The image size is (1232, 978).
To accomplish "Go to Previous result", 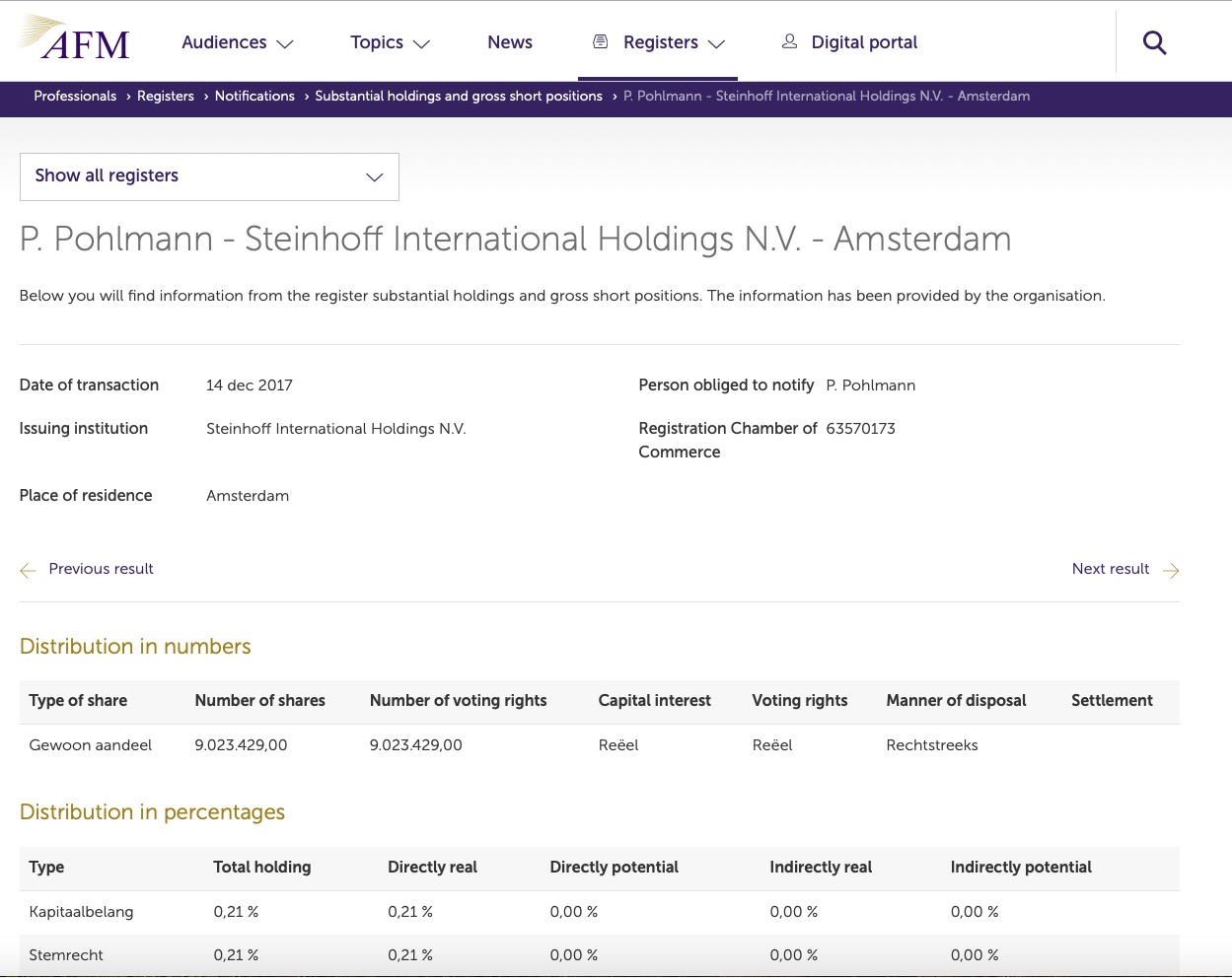I will click(101, 569).
